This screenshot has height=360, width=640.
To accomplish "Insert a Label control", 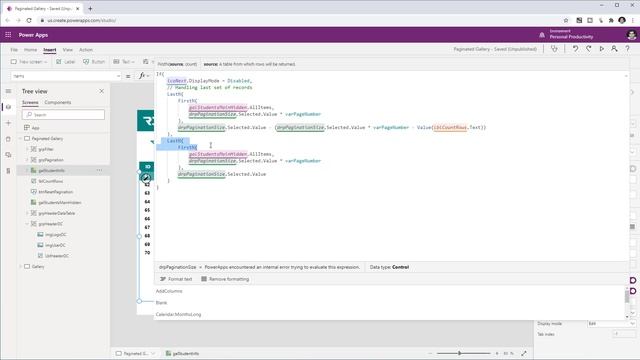I will point(66,62).
